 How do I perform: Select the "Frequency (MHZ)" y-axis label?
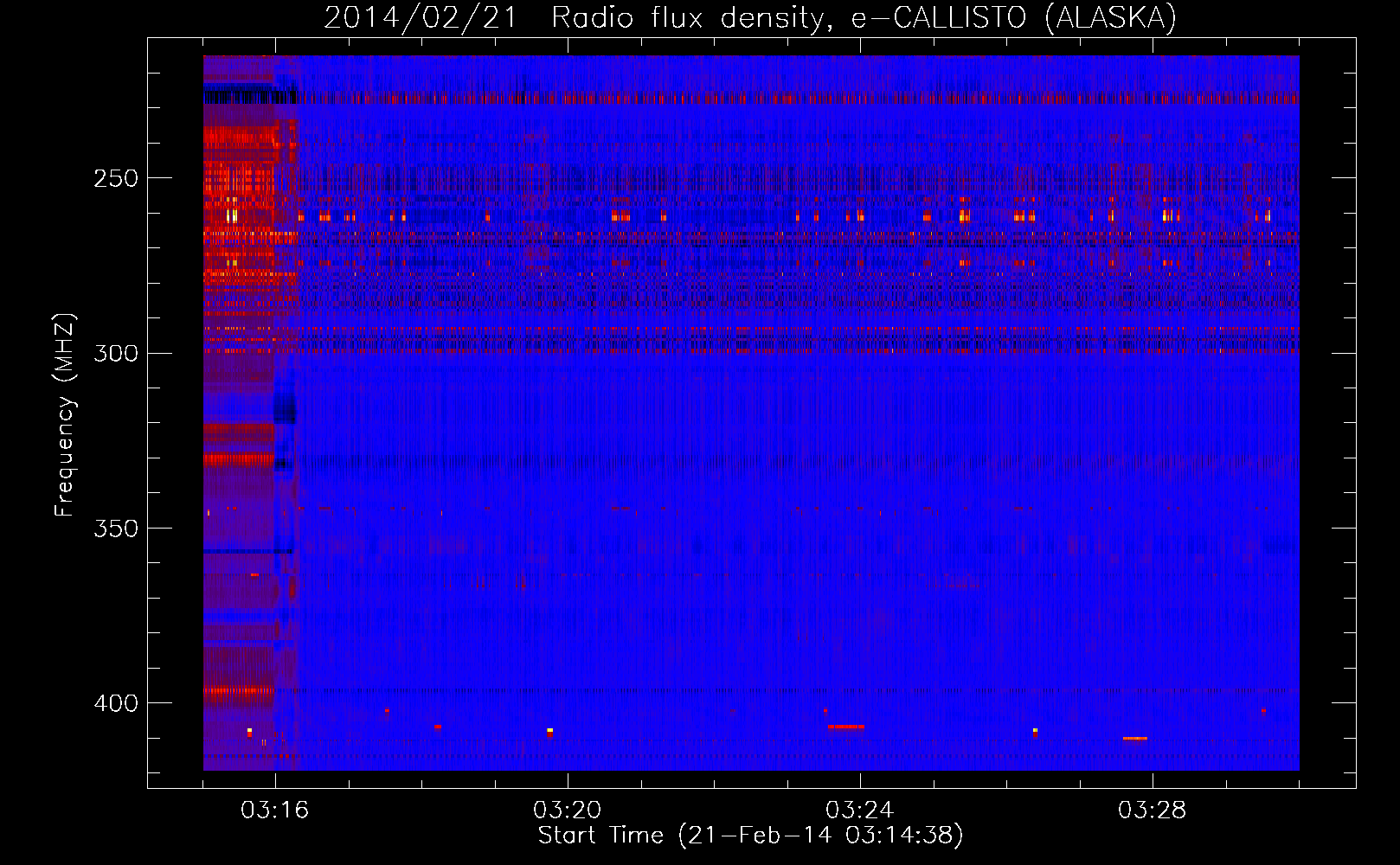(x=65, y=415)
